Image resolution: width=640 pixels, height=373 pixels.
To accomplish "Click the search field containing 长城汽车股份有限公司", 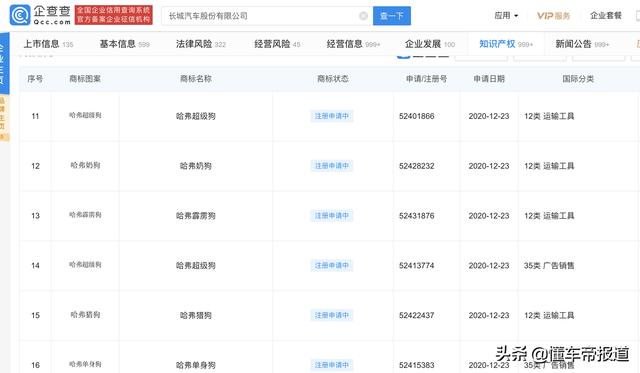I will pyautogui.click(x=267, y=16).
